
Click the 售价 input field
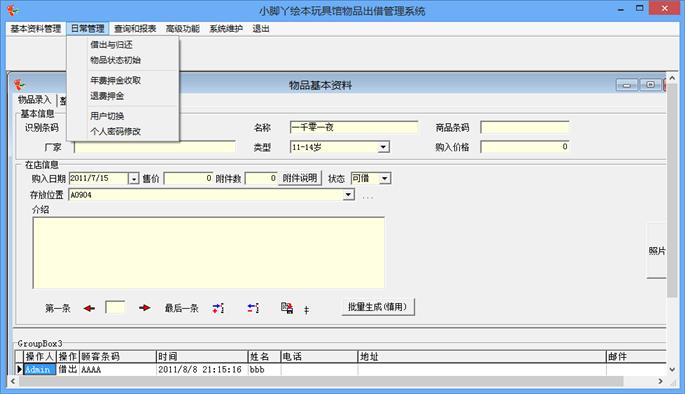tap(188, 178)
